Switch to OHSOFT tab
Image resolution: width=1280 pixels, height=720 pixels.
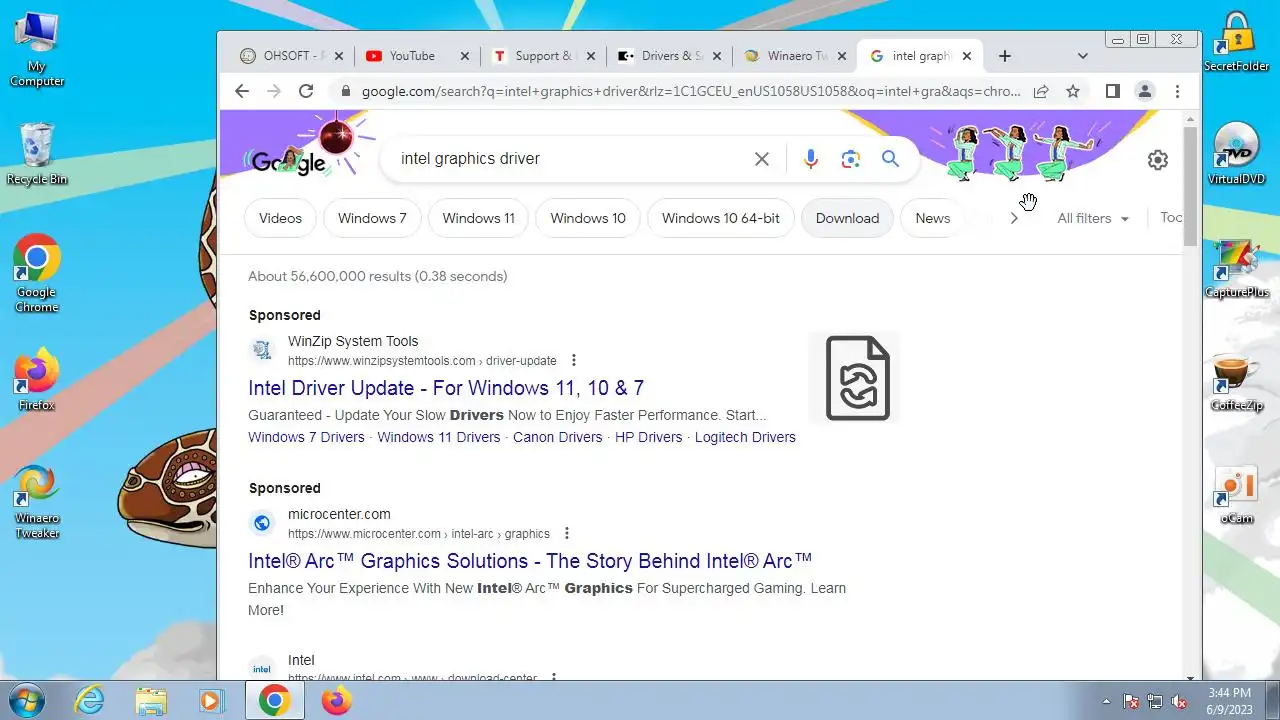tap(292, 56)
